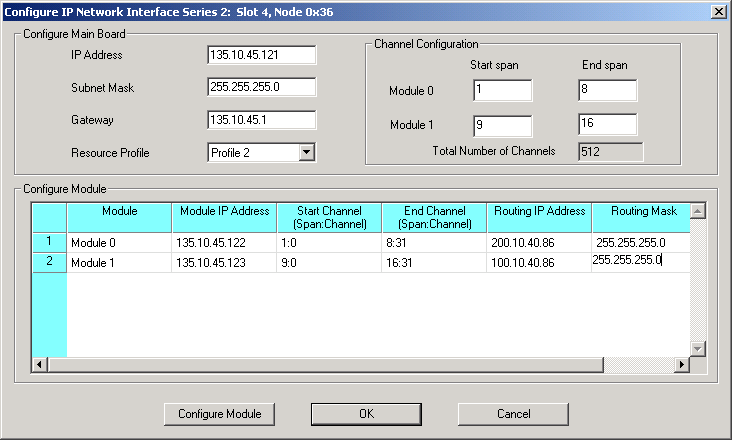Screen dimensions: 732x440
Task: Click Module 1 Start span field
Action: tap(502, 126)
